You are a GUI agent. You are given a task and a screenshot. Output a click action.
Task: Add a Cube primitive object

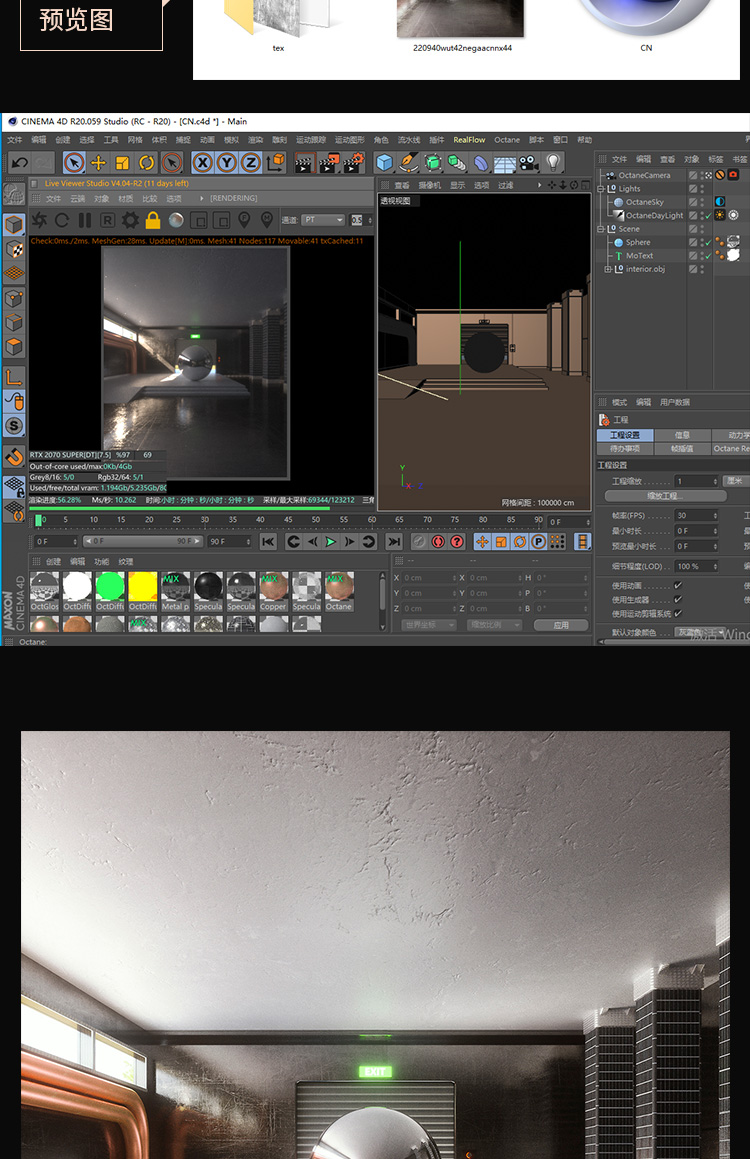tap(384, 163)
